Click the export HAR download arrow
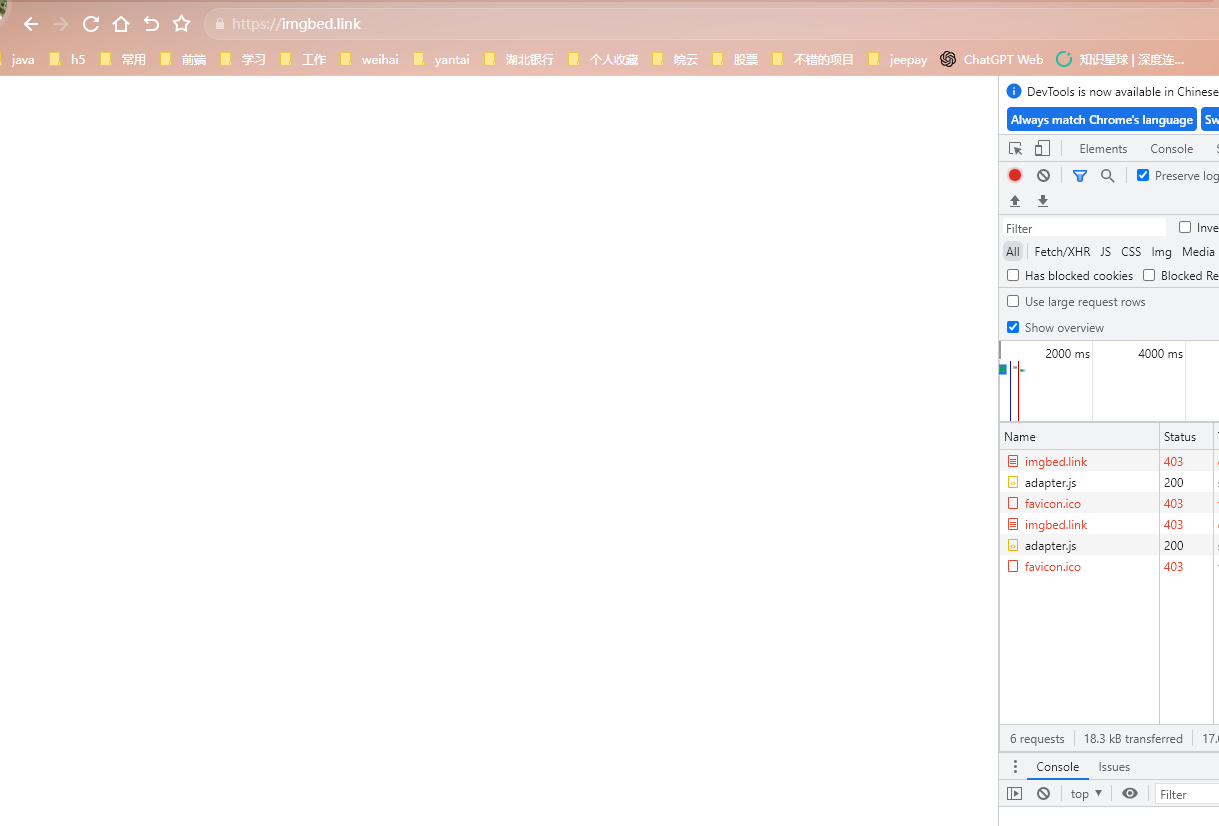 pyautogui.click(x=1043, y=201)
